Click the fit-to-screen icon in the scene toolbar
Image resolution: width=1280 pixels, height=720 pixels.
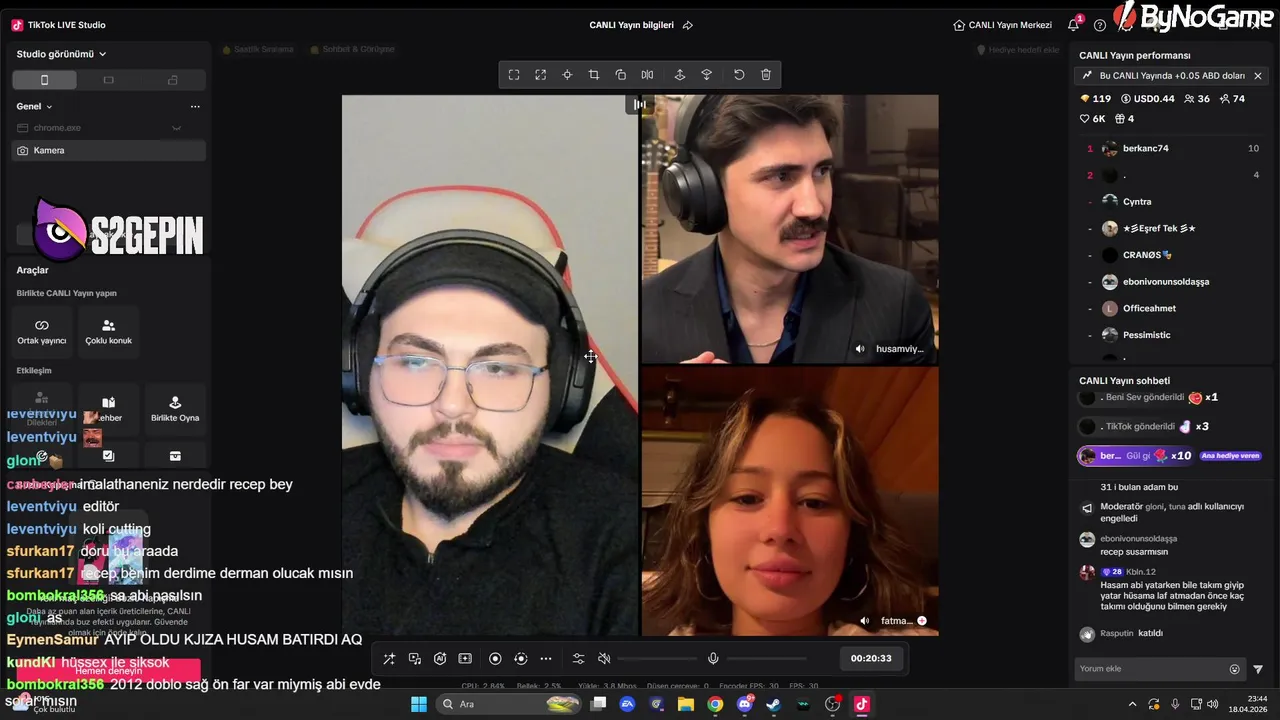514,75
